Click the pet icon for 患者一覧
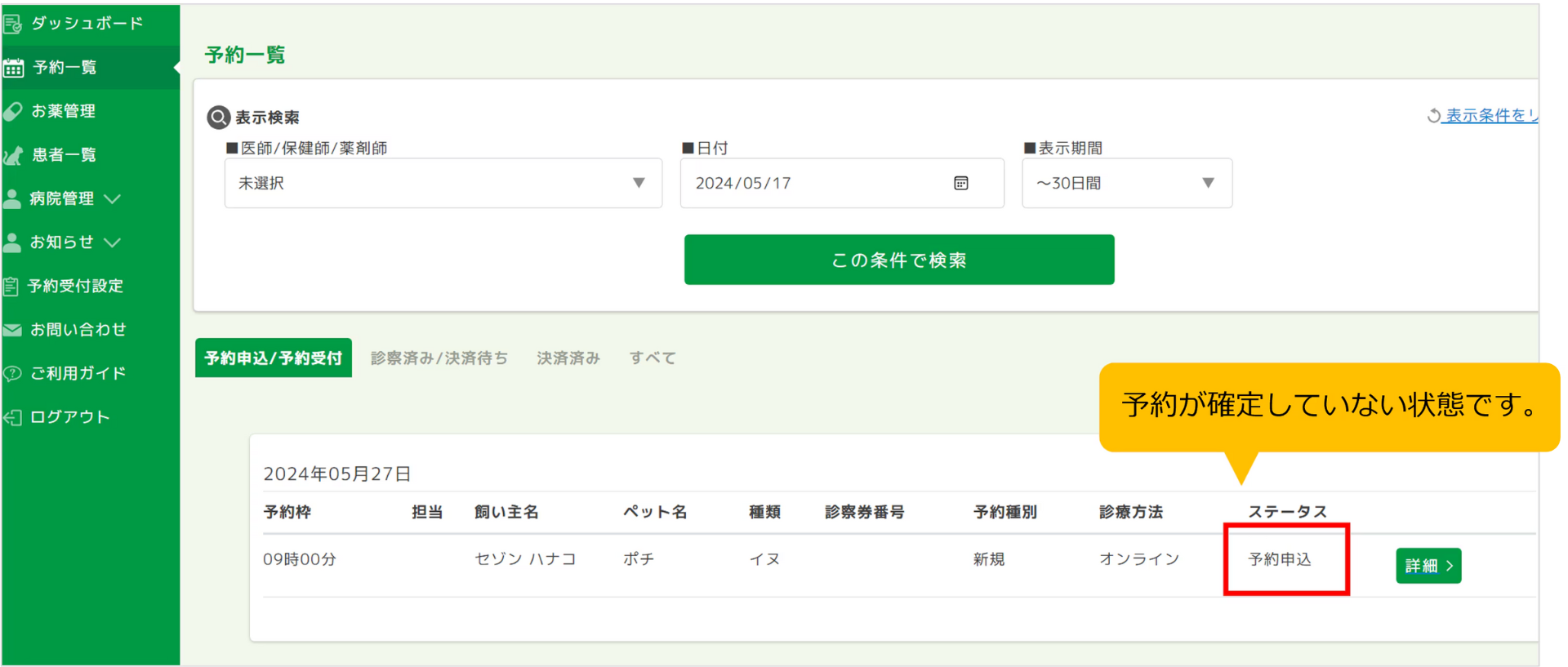 [14, 155]
